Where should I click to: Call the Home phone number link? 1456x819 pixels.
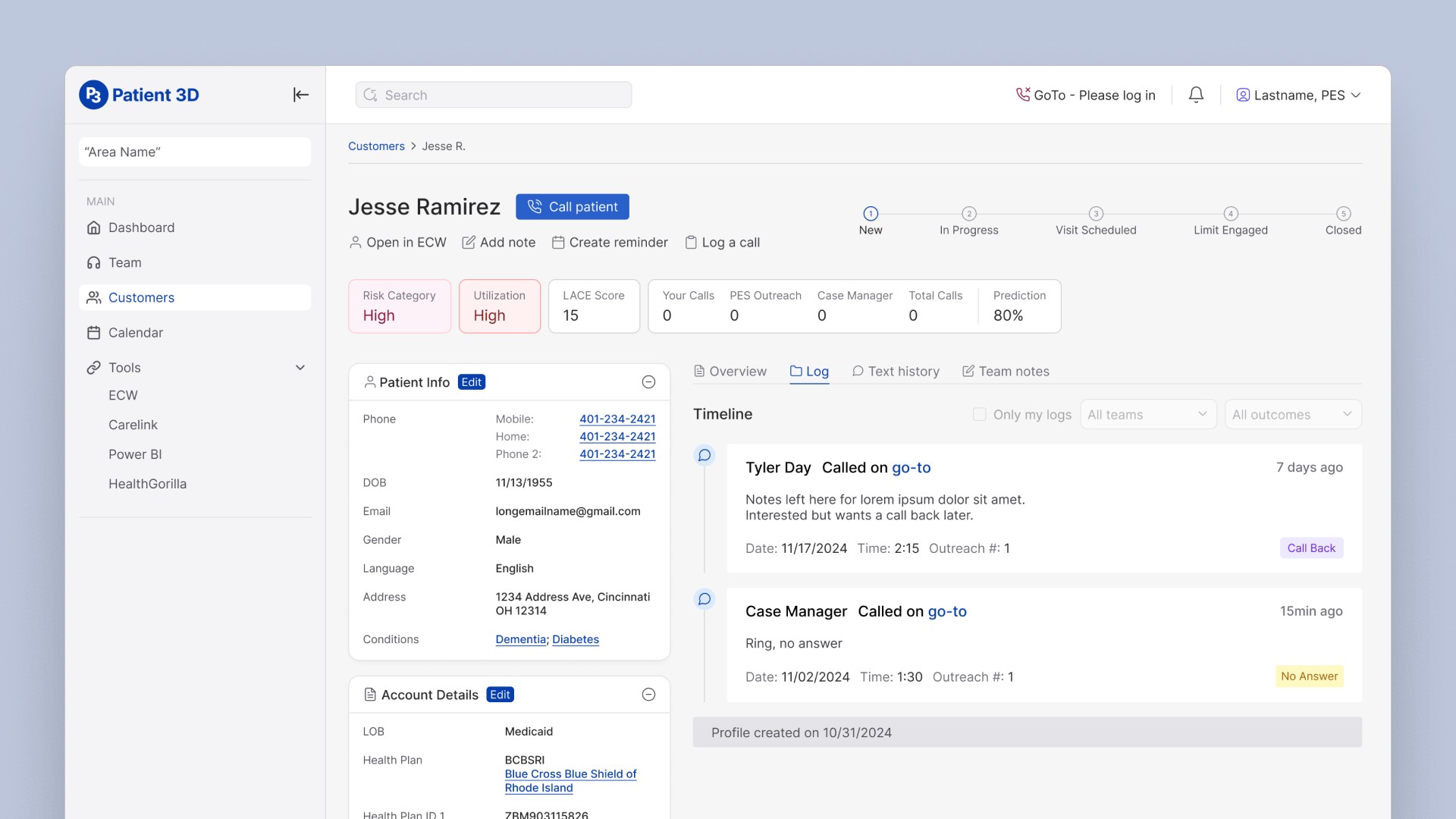[617, 437]
